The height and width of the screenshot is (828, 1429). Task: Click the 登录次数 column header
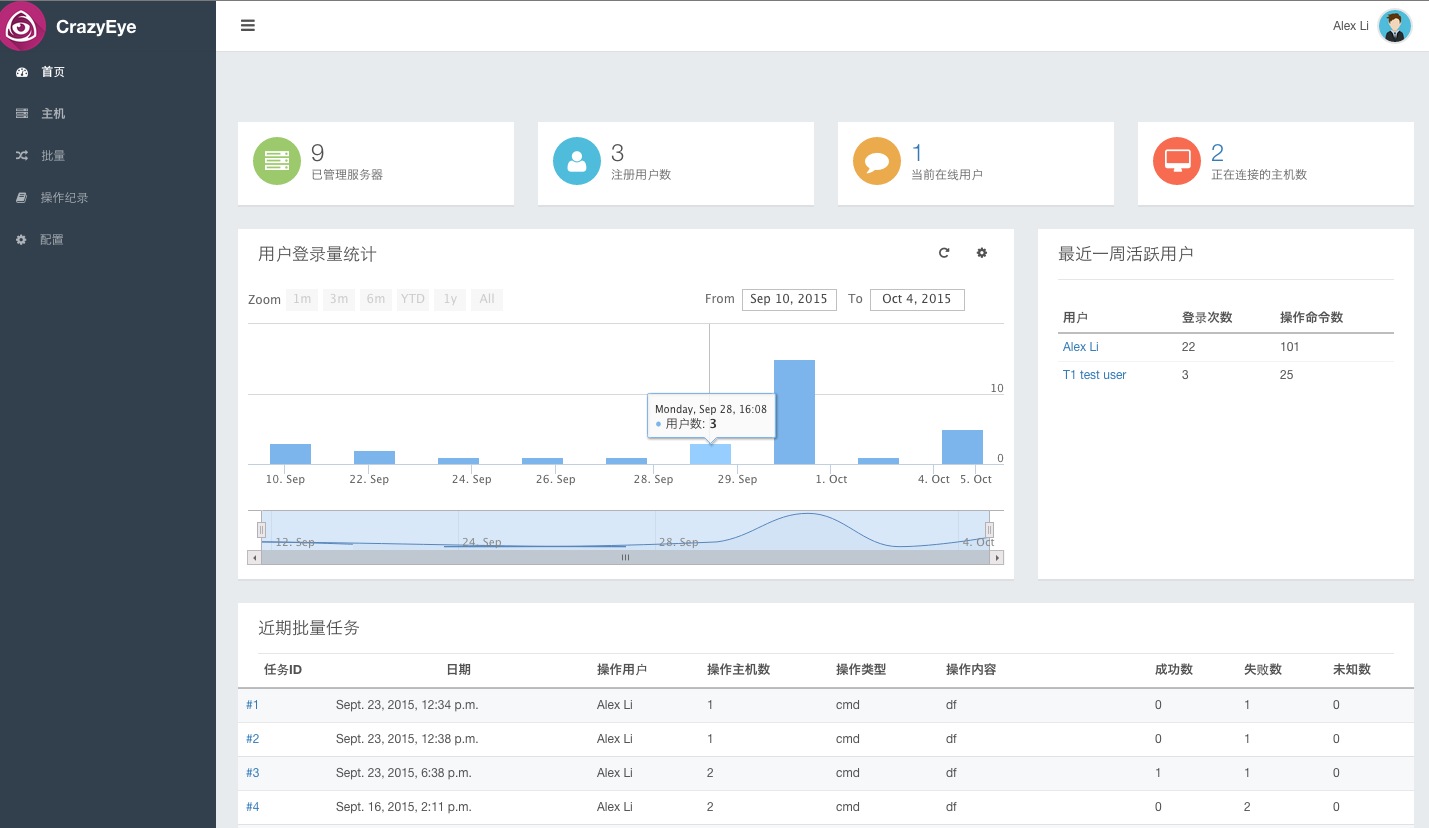1207,318
